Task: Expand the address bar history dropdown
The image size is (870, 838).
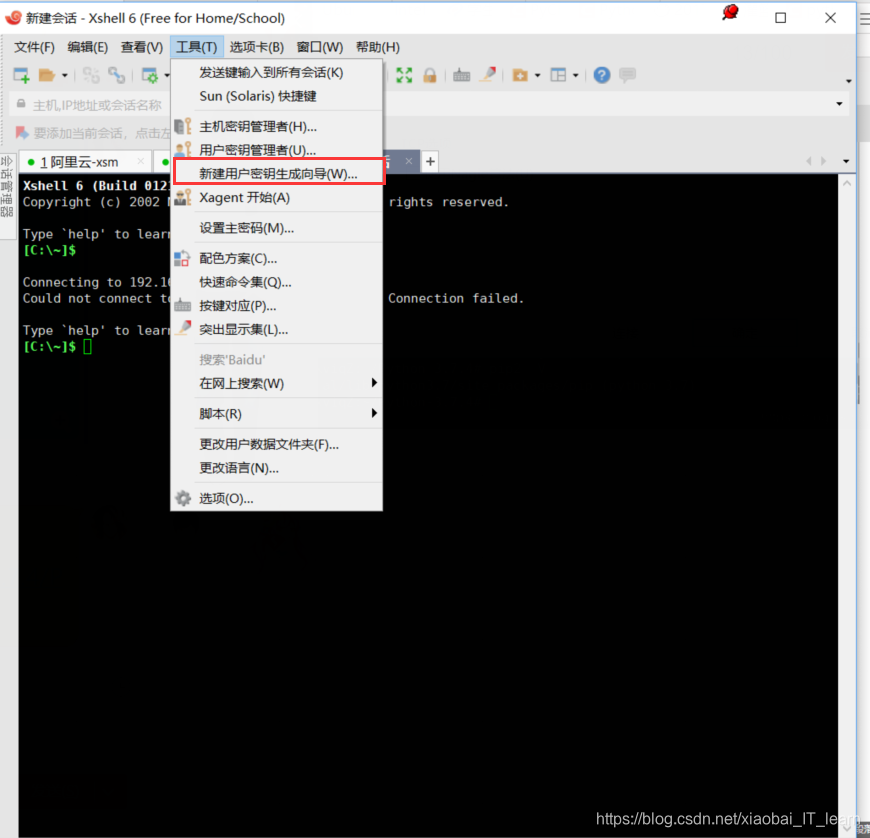Action: (839, 104)
